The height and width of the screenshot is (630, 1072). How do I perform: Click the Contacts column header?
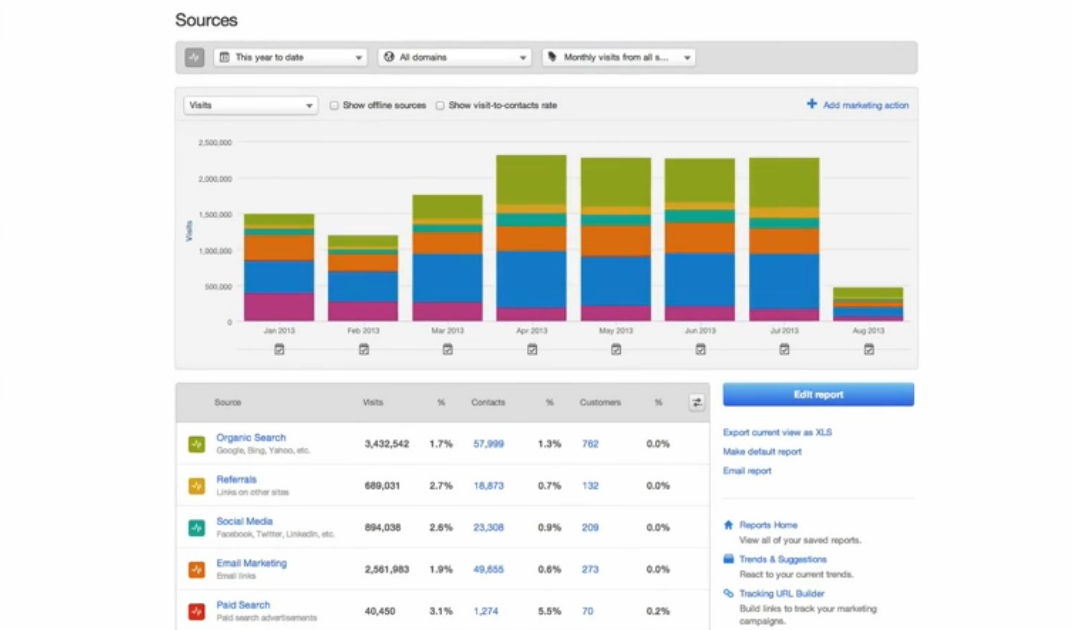pos(488,402)
